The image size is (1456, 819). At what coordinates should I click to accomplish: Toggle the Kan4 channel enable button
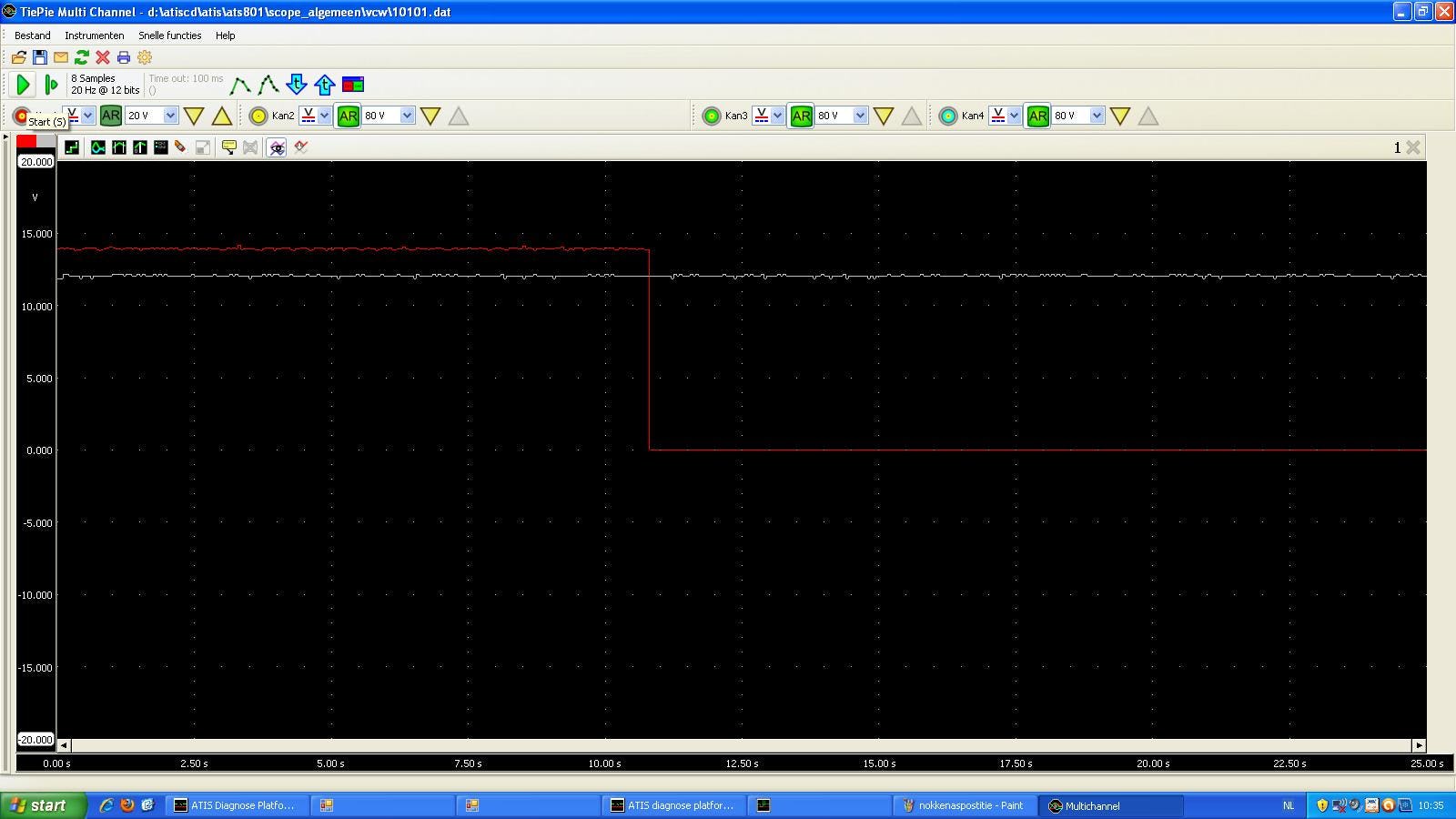pyautogui.click(x=948, y=116)
